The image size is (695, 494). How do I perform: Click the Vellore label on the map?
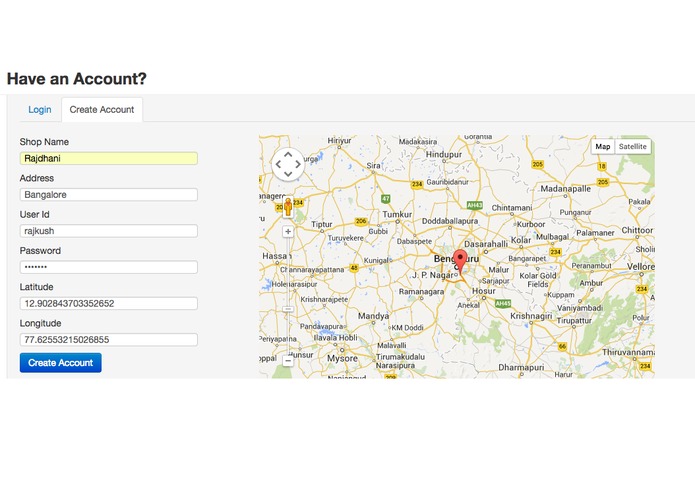pyautogui.click(x=641, y=267)
